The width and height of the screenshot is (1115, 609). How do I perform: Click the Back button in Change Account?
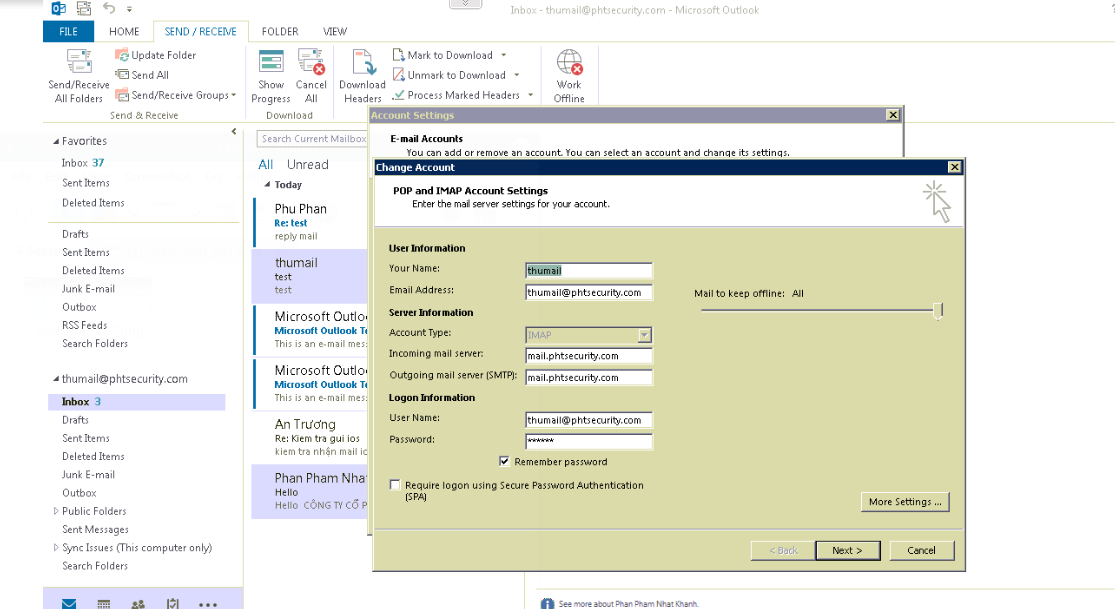(783, 551)
